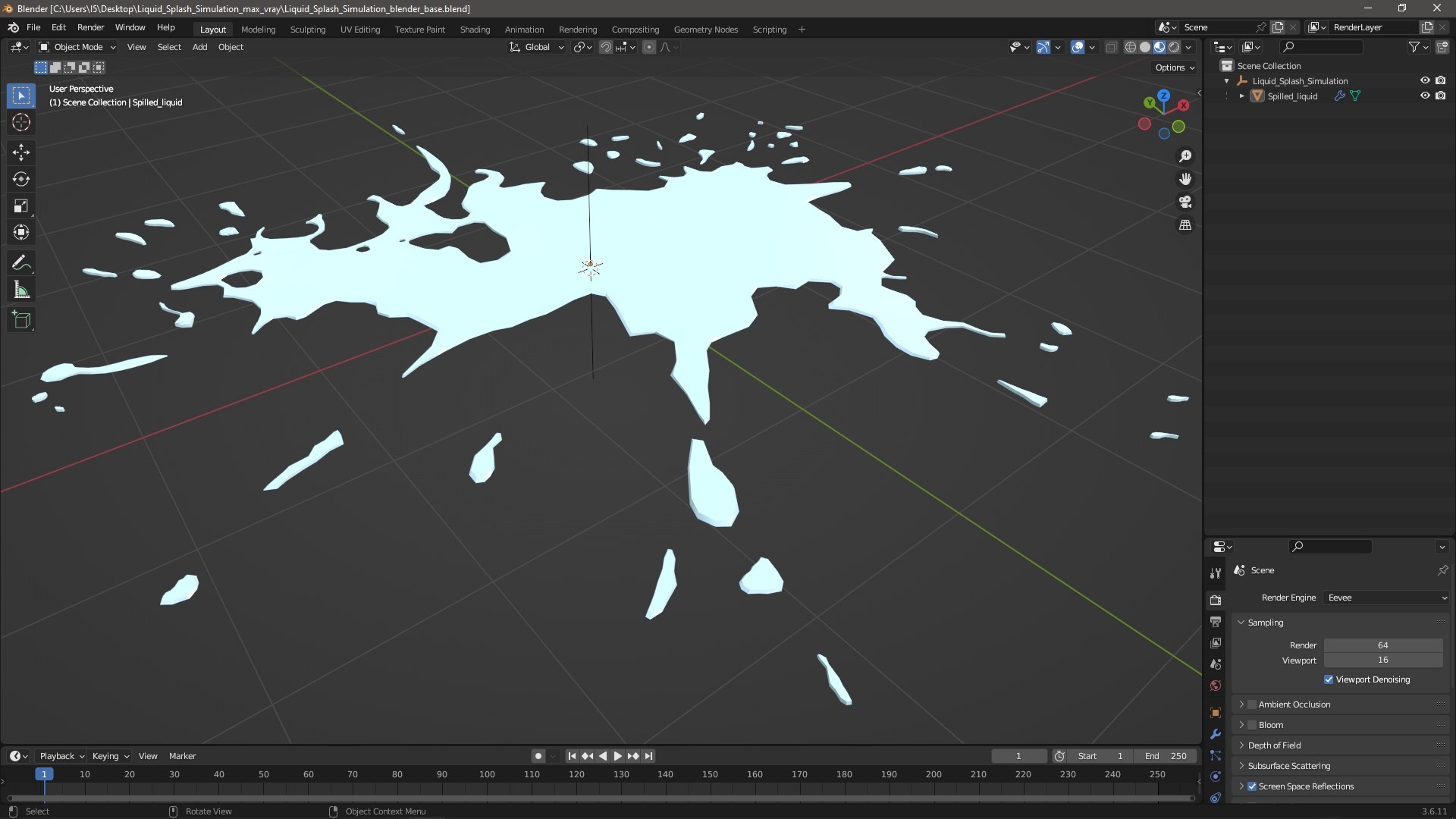
Task: Click the zoom view magnifier icon
Action: click(x=1185, y=156)
